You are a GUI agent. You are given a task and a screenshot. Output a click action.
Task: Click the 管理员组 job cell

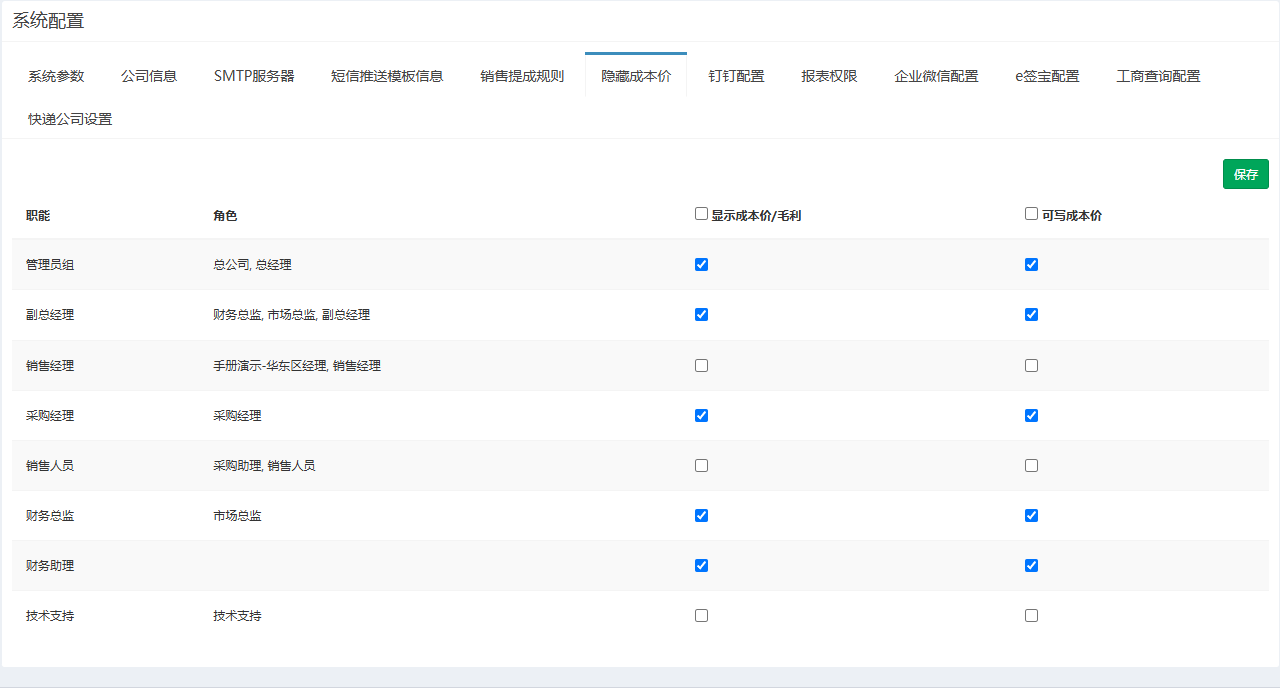coord(50,265)
